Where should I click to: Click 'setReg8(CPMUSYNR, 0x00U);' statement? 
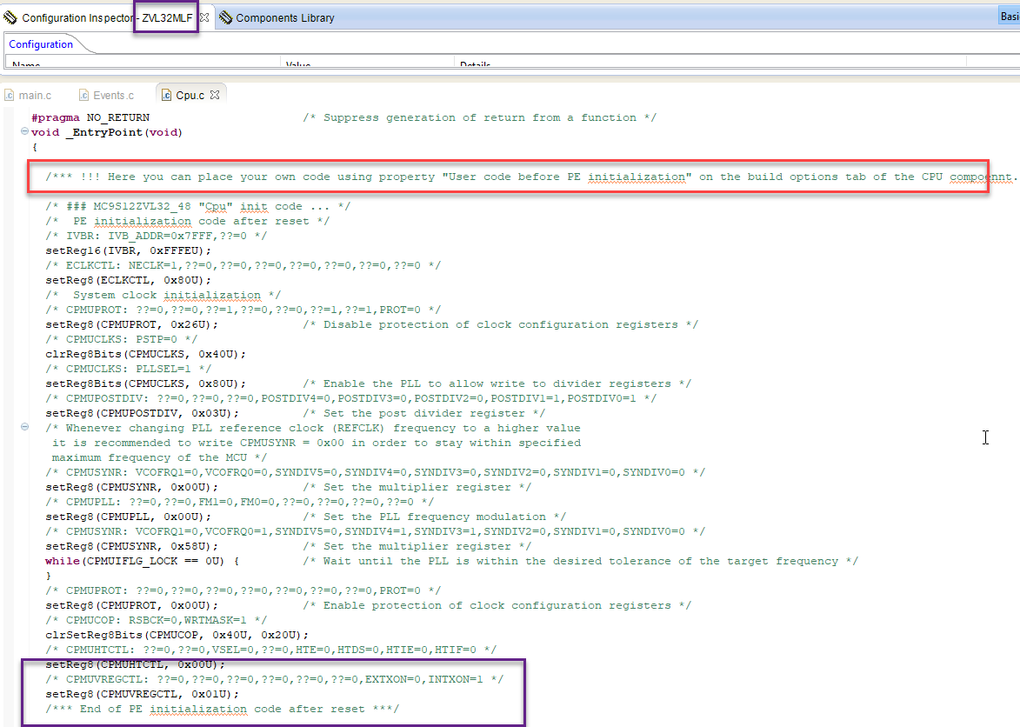[x=131, y=487]
